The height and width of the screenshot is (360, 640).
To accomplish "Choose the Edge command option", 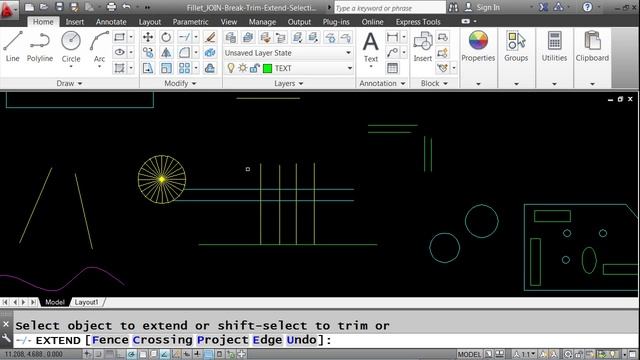I will click(x=267, y=340).
